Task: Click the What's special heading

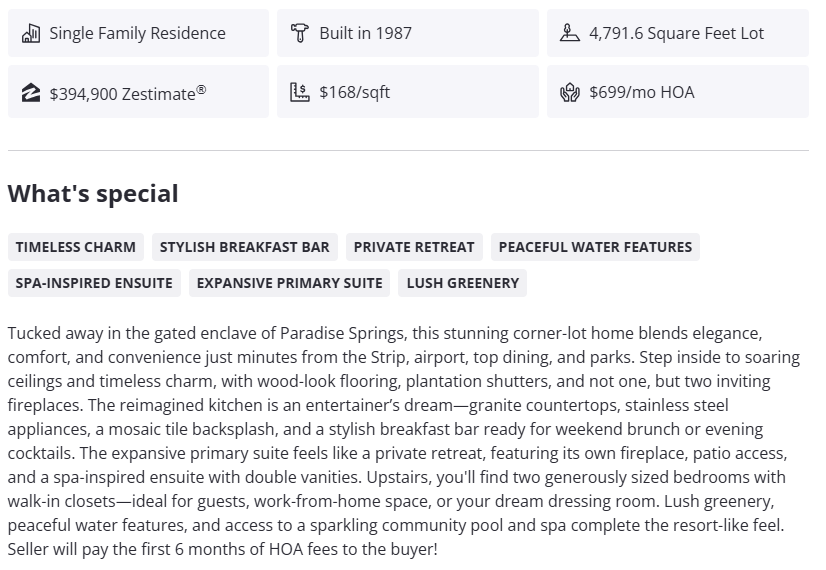Action: pyautogui.click(x=93, y=194)
